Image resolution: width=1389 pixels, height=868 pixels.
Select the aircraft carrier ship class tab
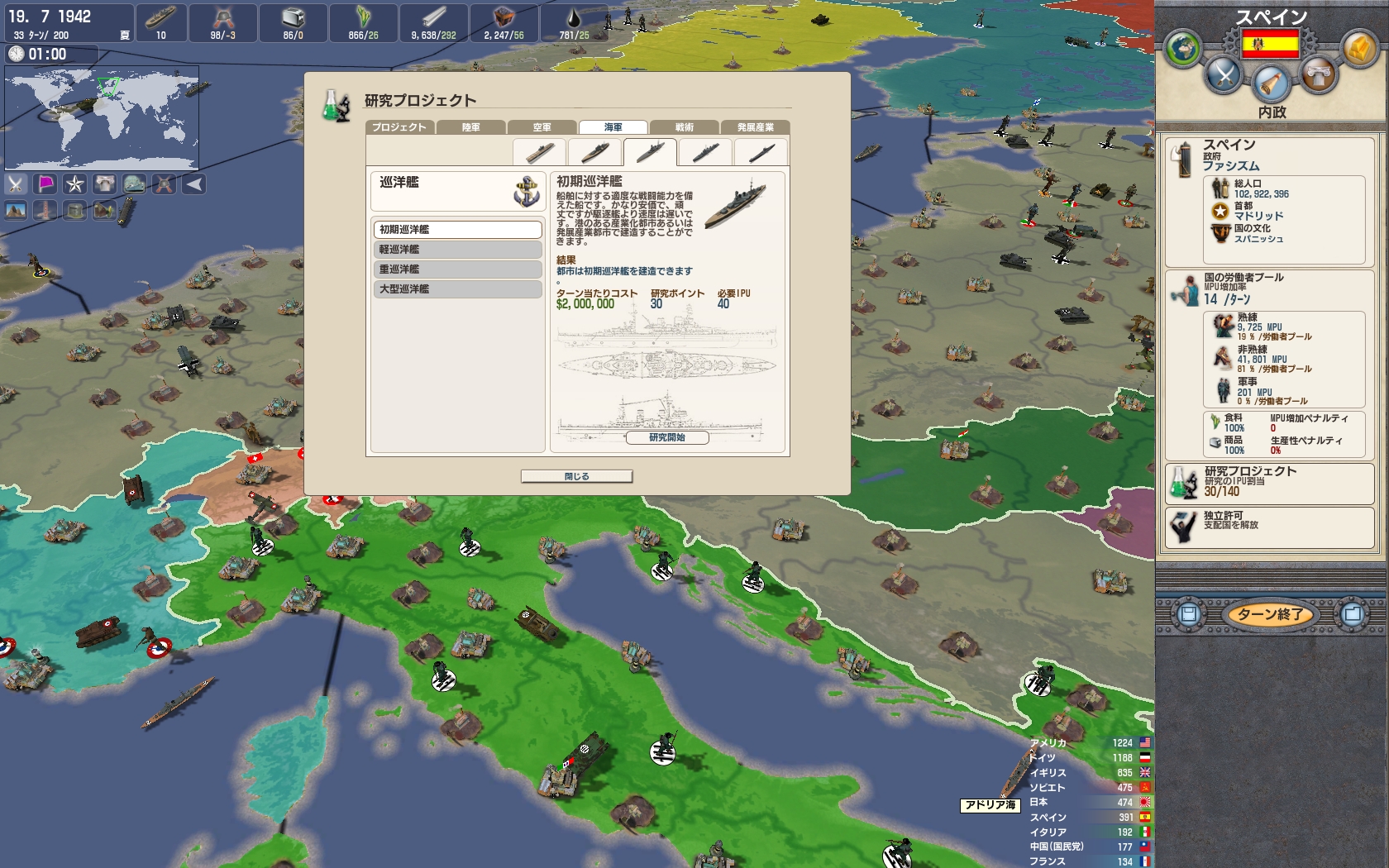click(x=539, y=152)
